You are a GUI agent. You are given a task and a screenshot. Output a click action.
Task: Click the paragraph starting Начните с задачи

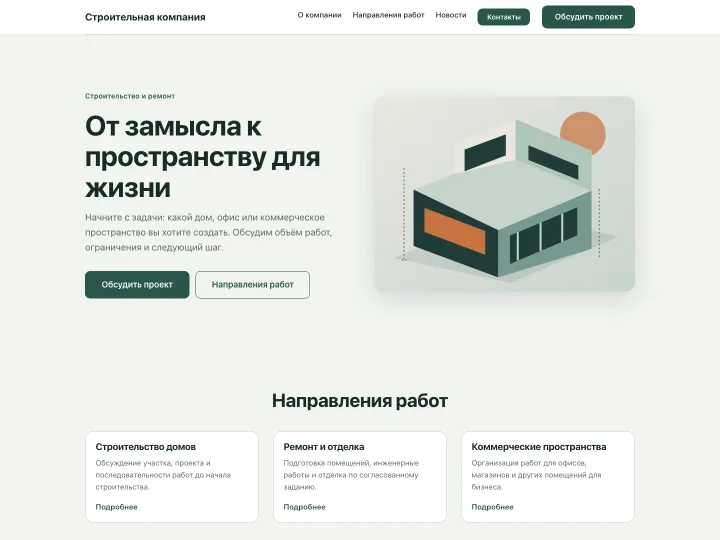tap(208, 232)
